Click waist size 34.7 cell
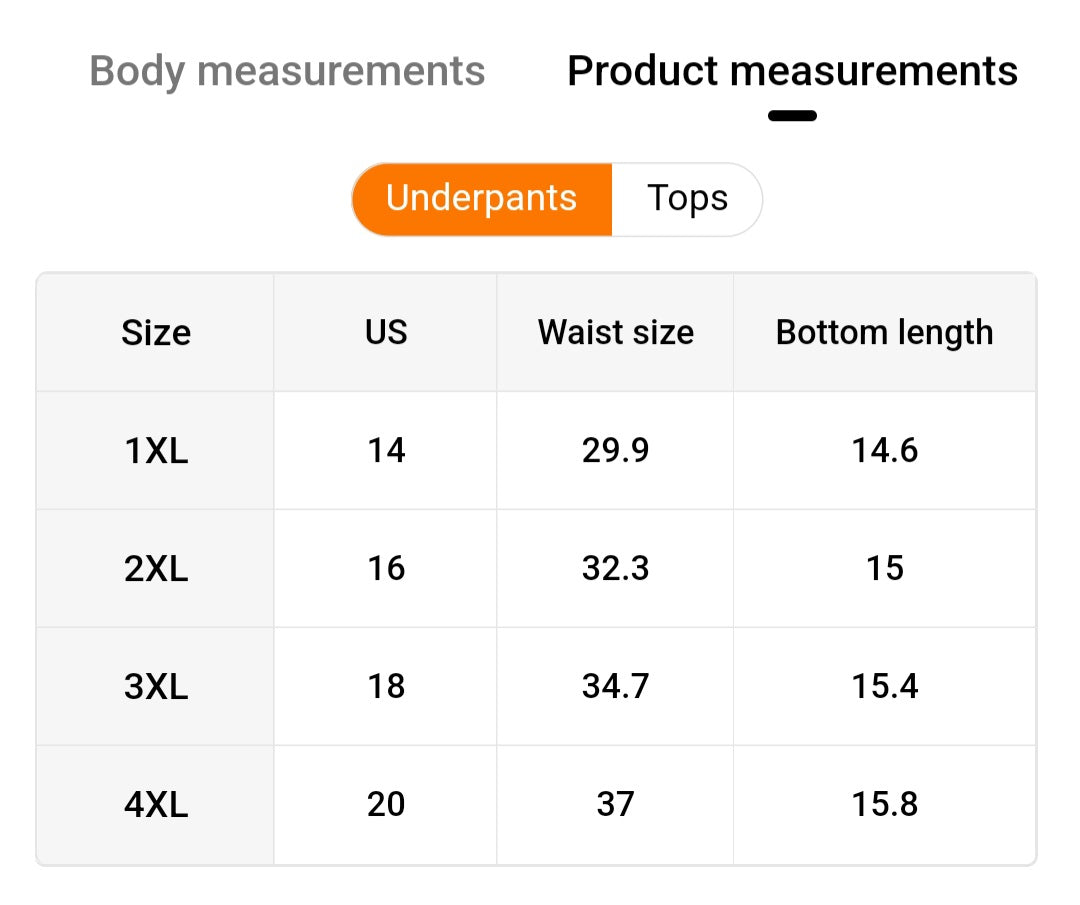Image resolution: width=1080 pixels, height=905 pixels. click(x=615, y=687)
